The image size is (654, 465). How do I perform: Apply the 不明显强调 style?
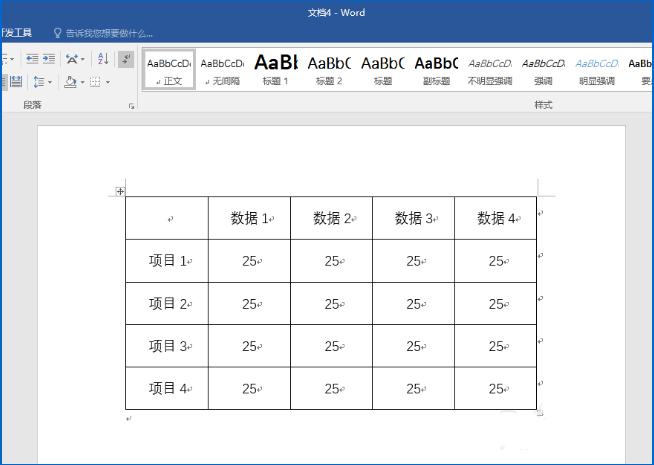[x=490, y=70]
